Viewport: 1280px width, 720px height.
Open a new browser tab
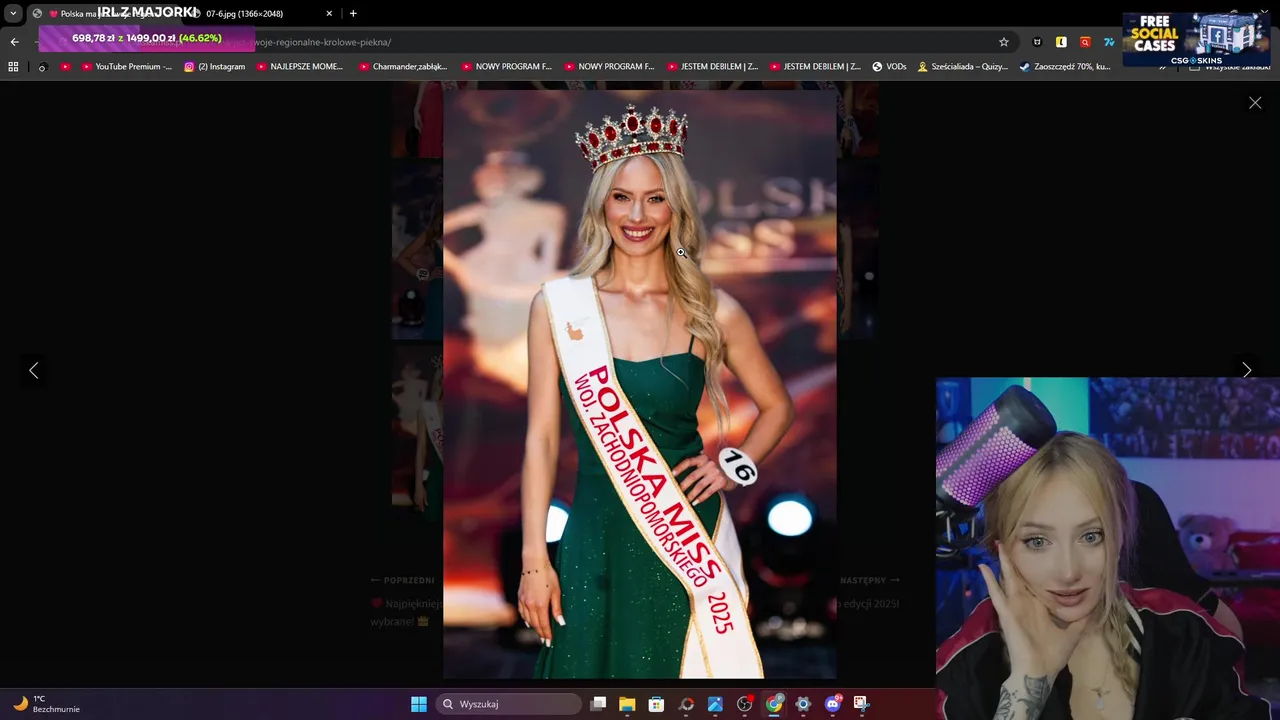(x=353, y=13)
